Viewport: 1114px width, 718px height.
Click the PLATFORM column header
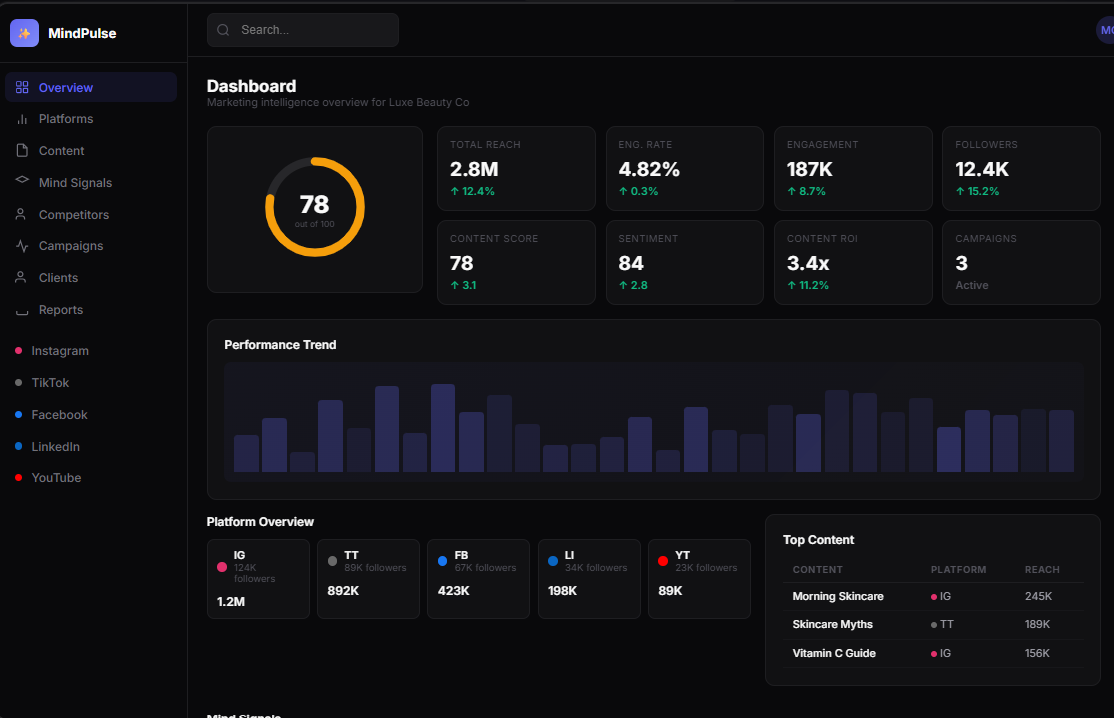(958, 570)
